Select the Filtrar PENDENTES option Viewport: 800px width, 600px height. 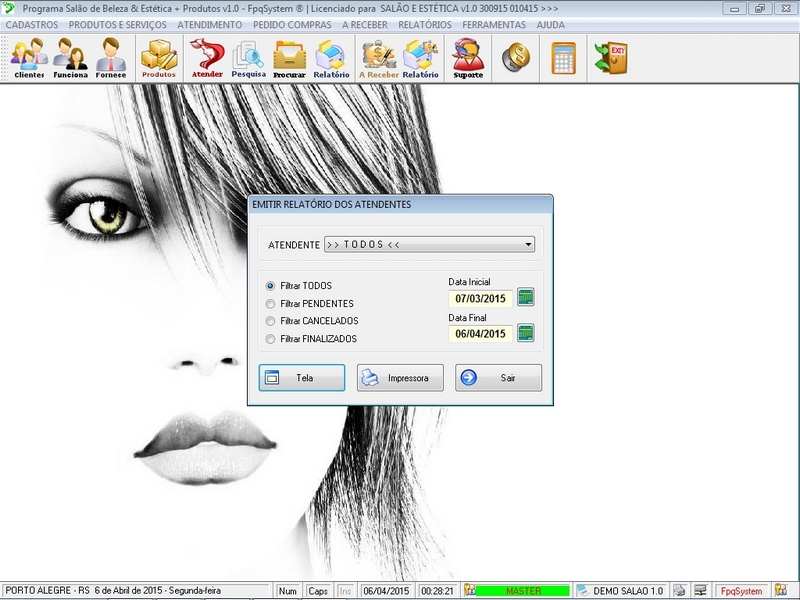click(270, 304)
